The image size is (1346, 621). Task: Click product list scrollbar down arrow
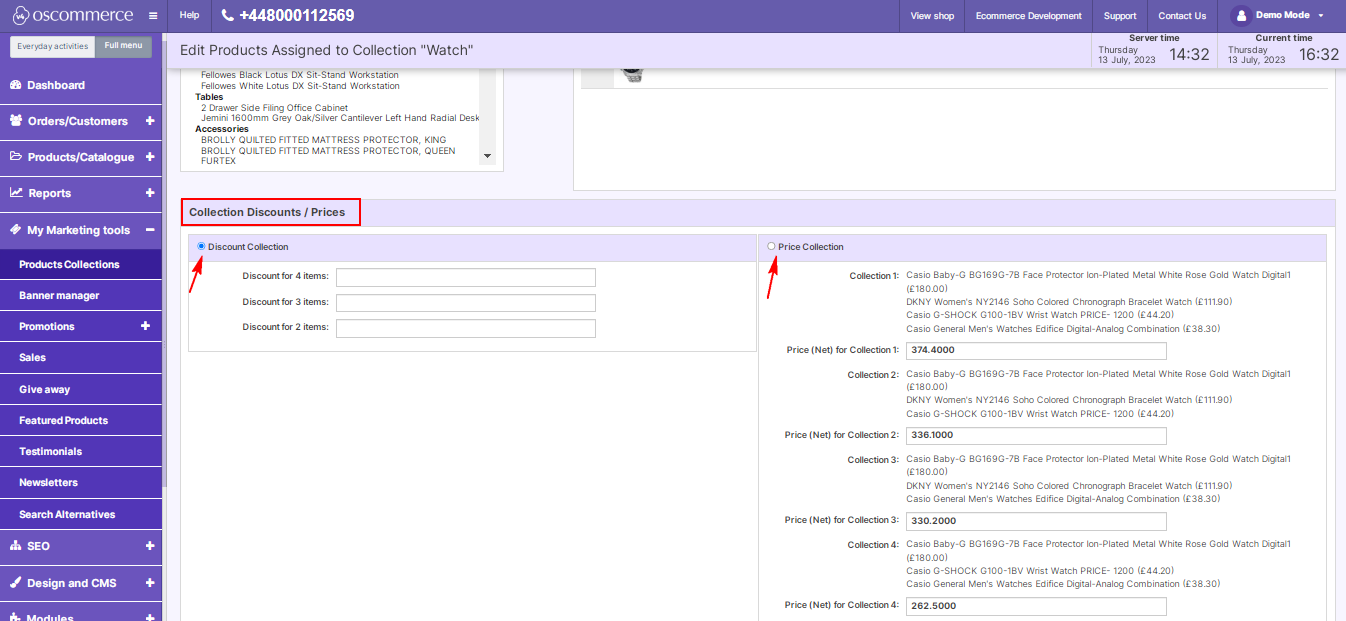coord(488,156)
